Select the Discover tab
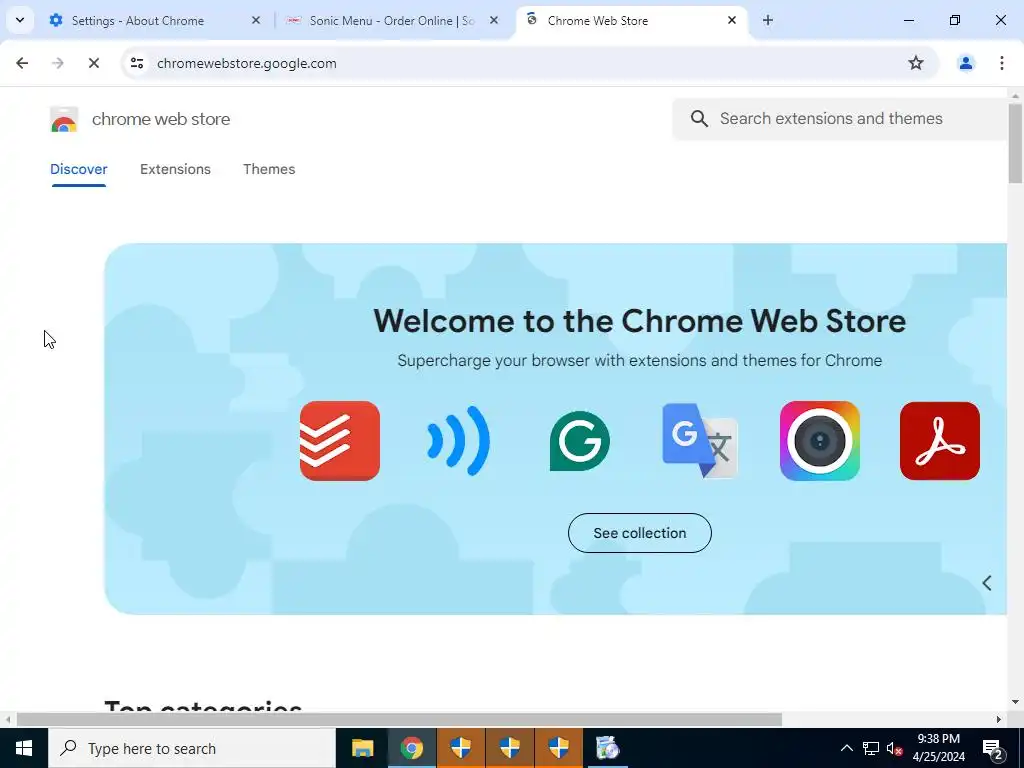Viewport: 1024px width, 768px height. coord(78,169)
